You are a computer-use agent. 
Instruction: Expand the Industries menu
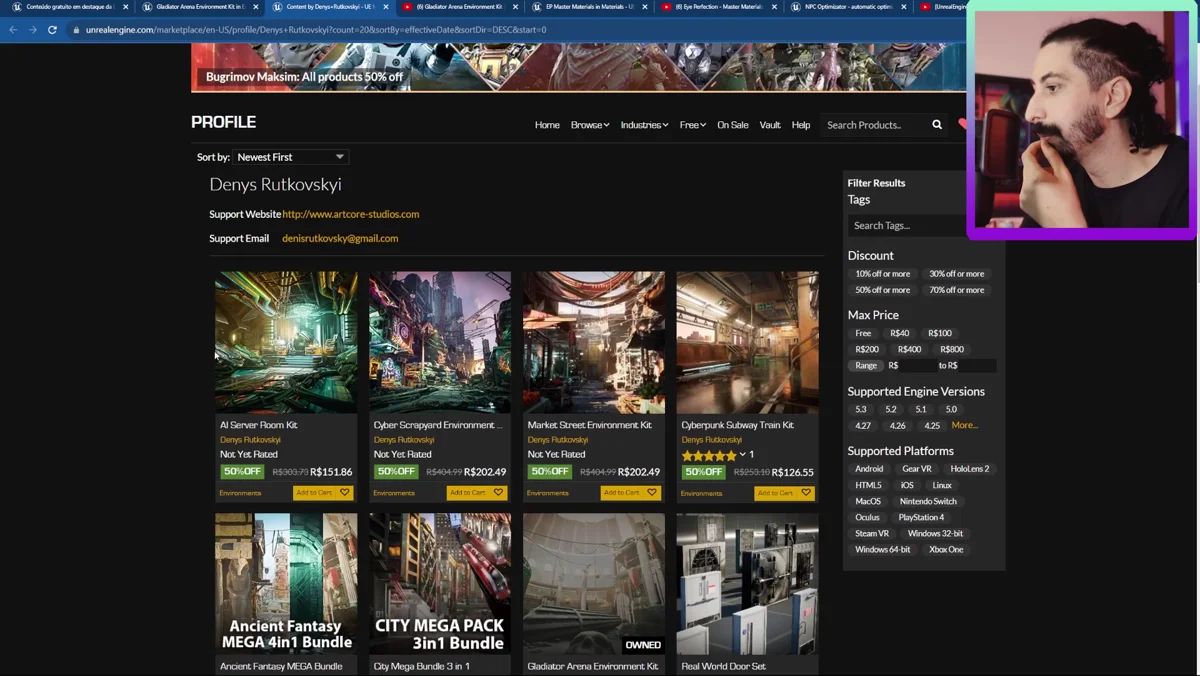tap(644, 125)
